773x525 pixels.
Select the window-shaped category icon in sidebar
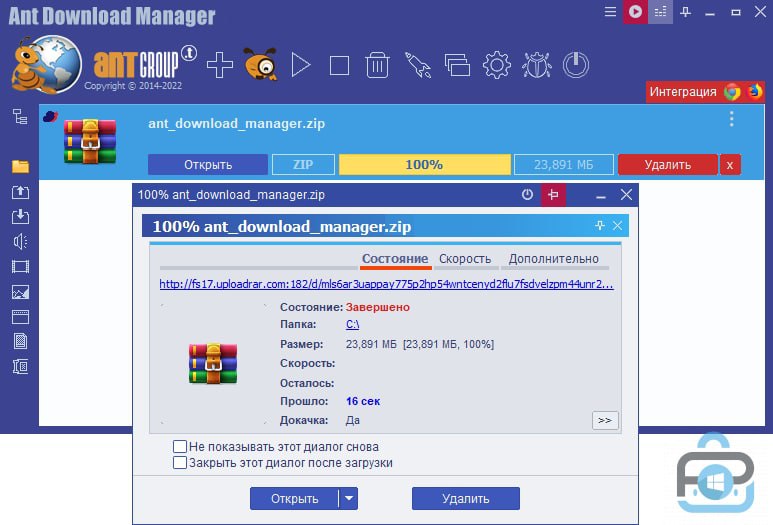coord(20,317)
